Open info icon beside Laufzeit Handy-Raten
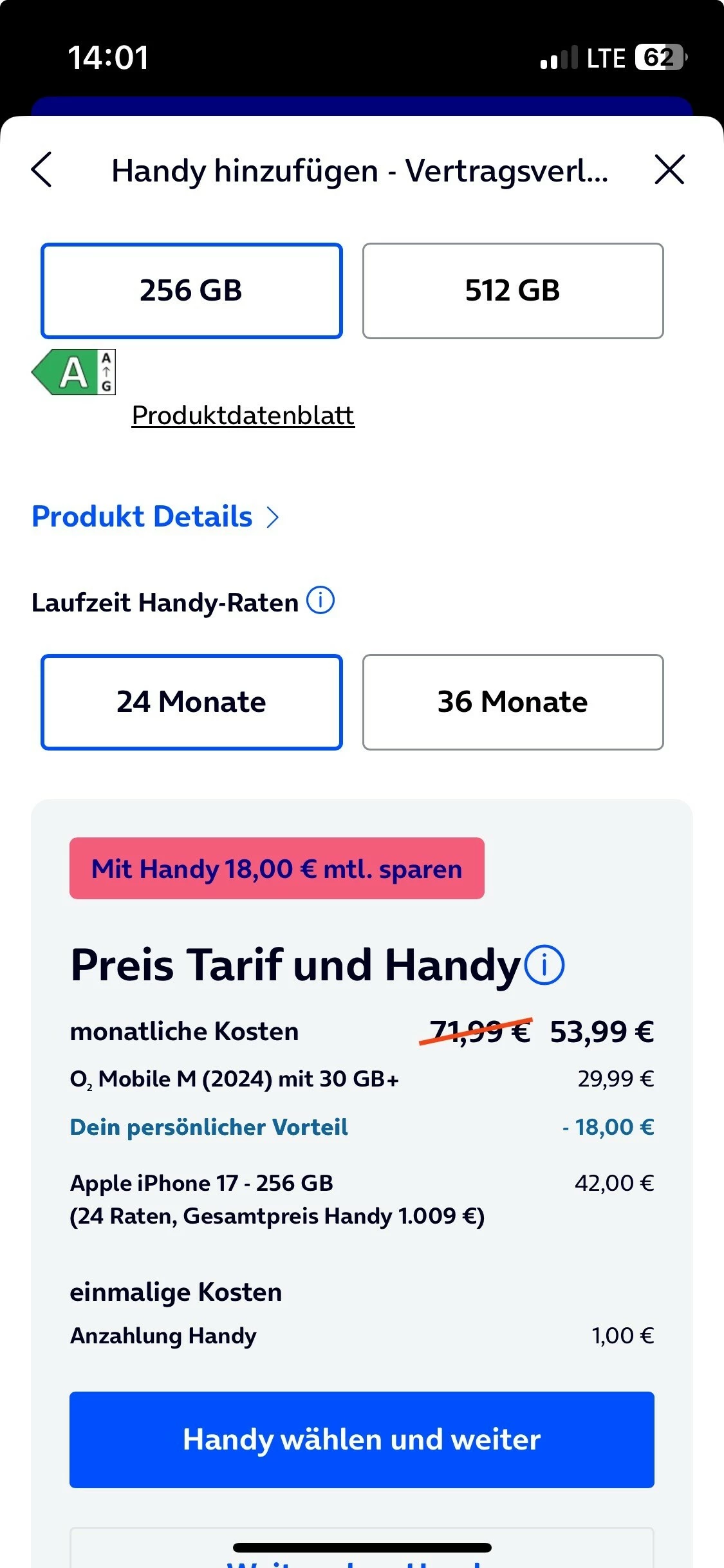 [x=320, y=601]
